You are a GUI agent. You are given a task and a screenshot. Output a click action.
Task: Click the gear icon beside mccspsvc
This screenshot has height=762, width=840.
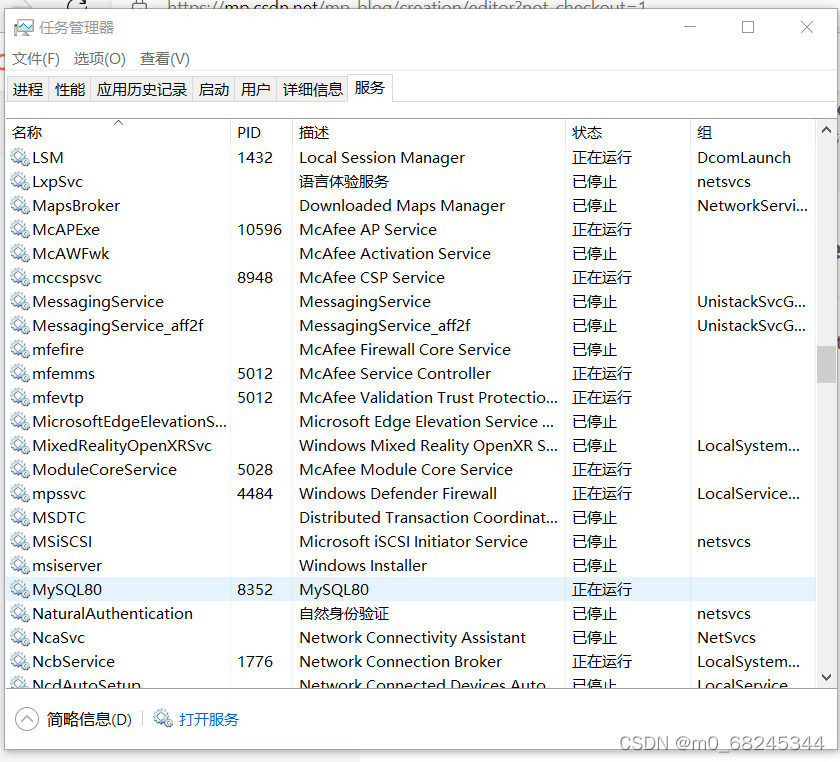click(x=20, y=278)
